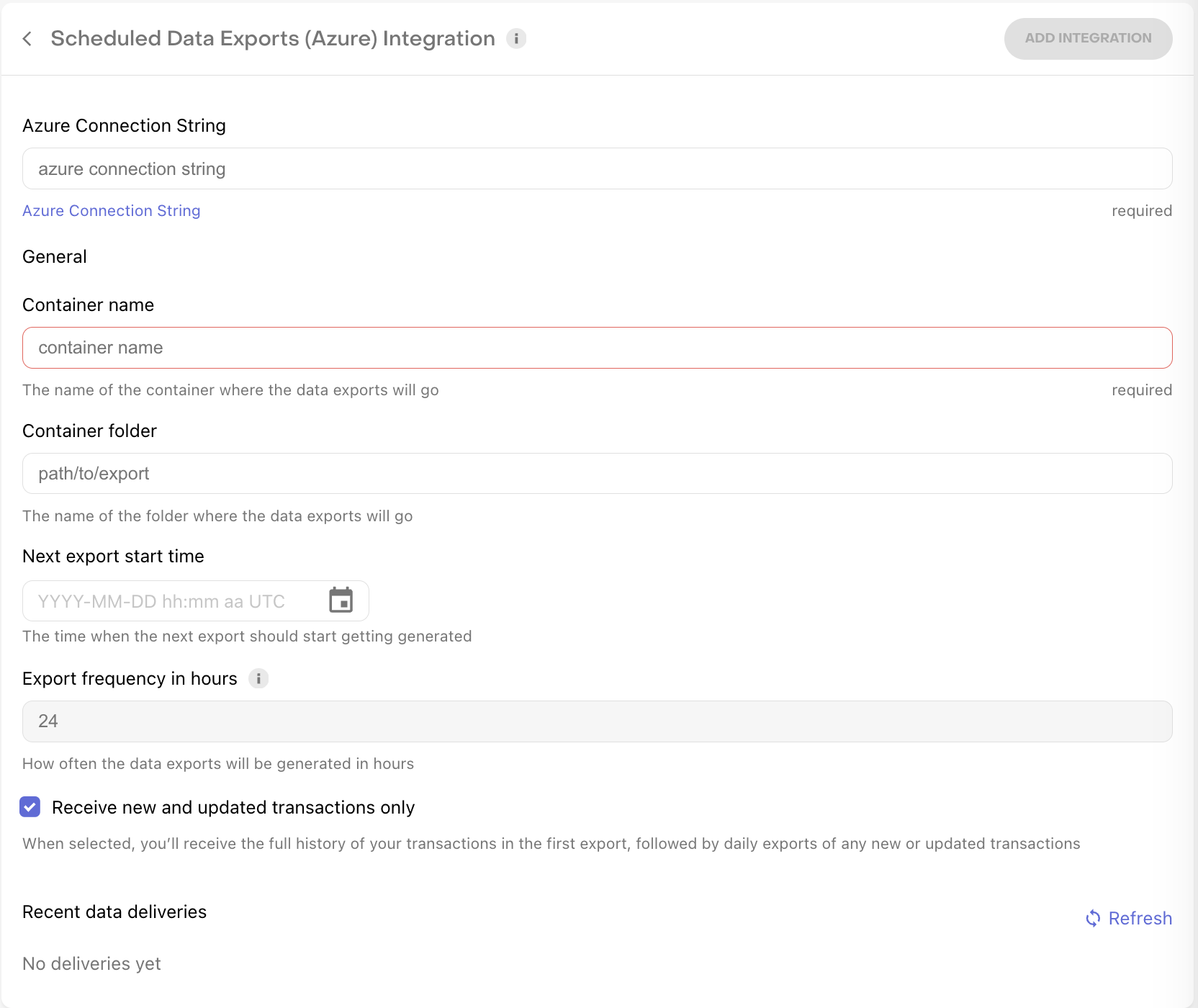Click the 'Receive new and updated transactions only' label
Image resolution: width=1198 pixels, height=1008 pixels.
[233, 807]
